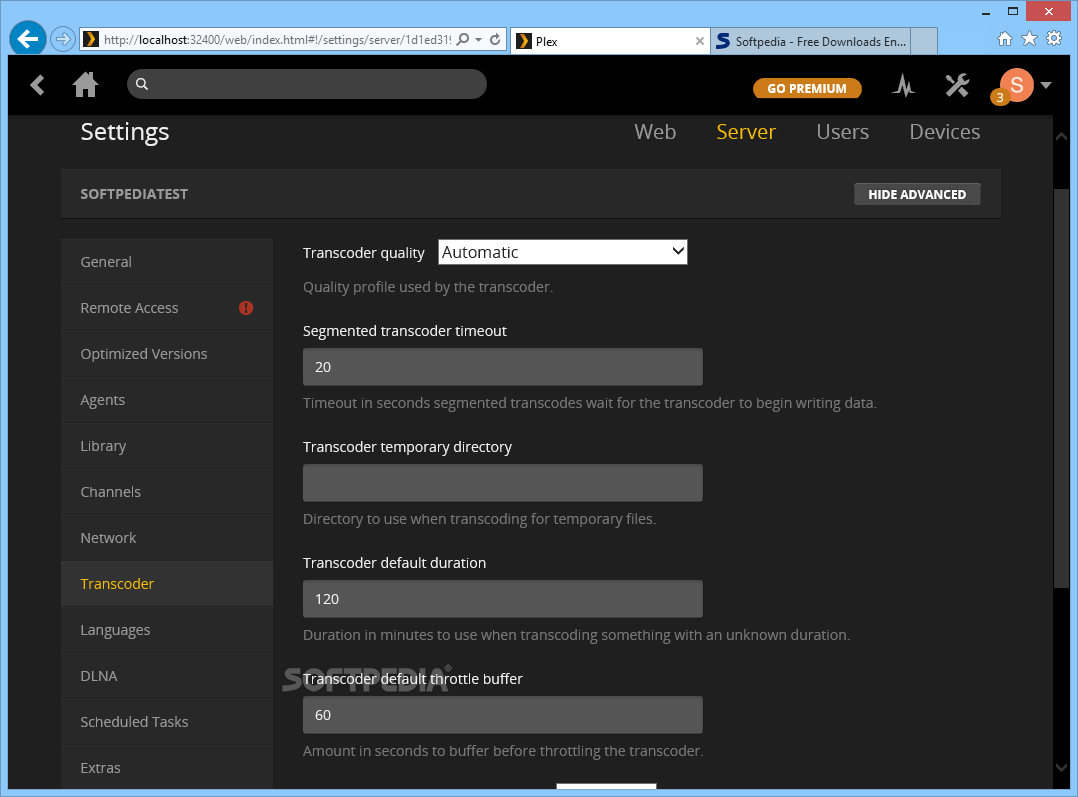Click the Segmented transcoder timeout field
The image size is (1078, 797).
click(x=503, y=367)
